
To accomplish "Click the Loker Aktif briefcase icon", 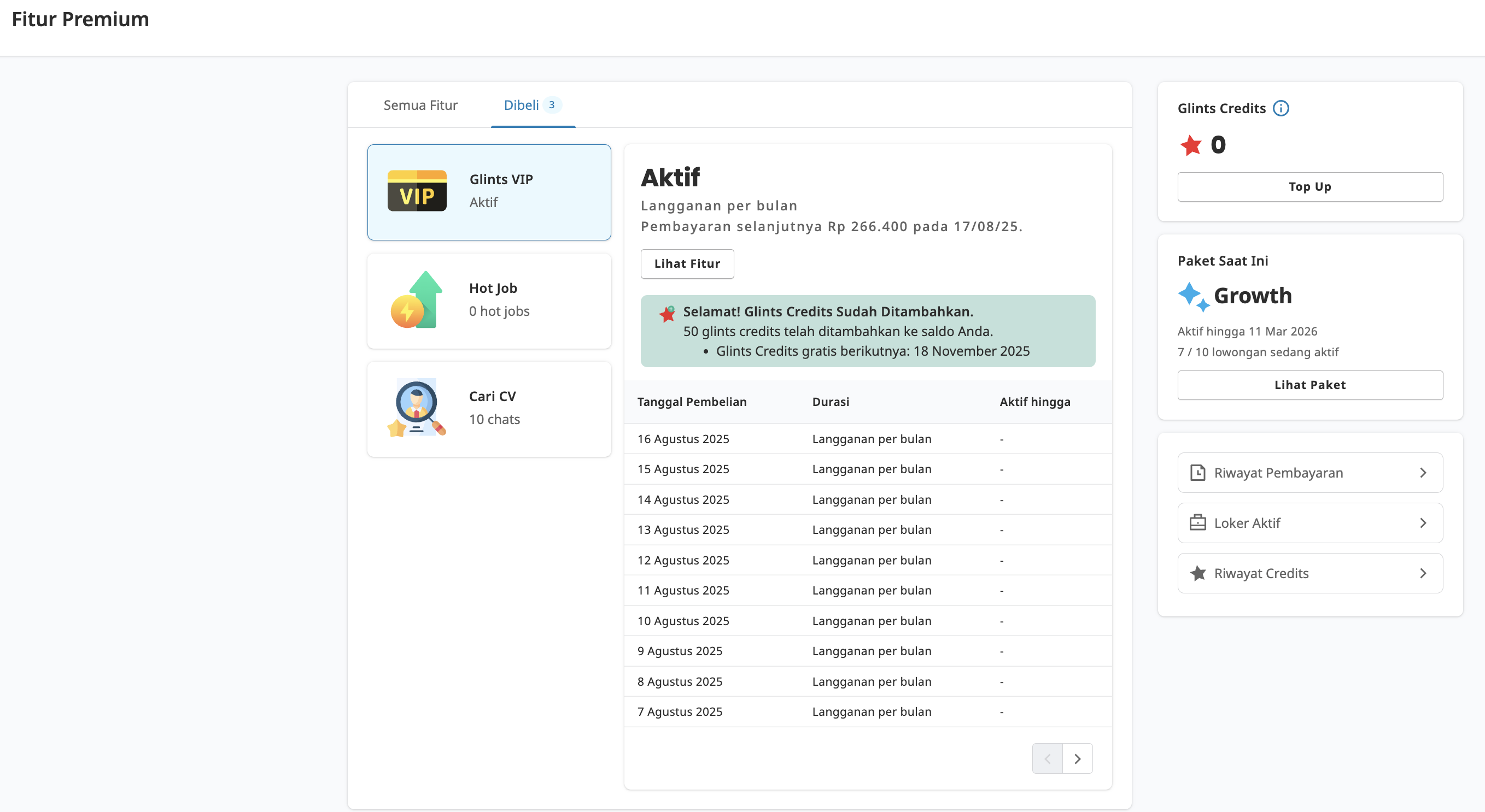I will coord(1199,523).
